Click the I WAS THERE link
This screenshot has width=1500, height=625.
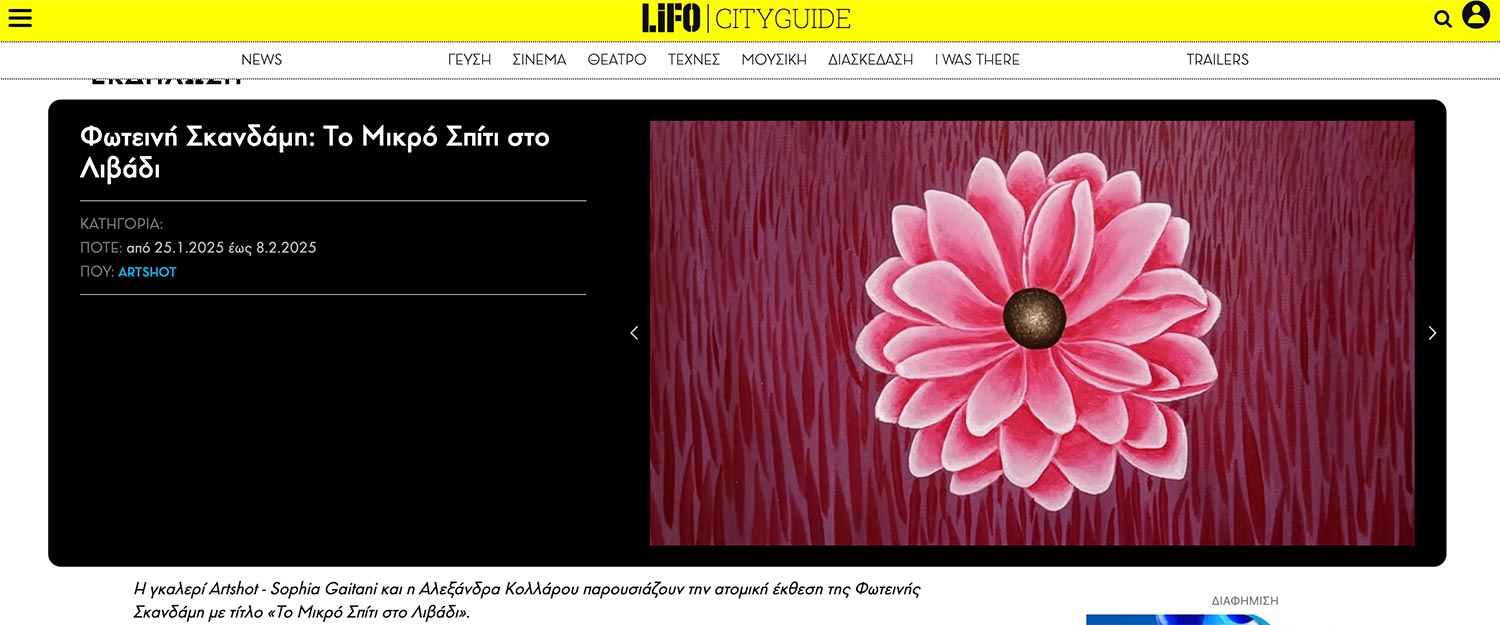(976, 60)
